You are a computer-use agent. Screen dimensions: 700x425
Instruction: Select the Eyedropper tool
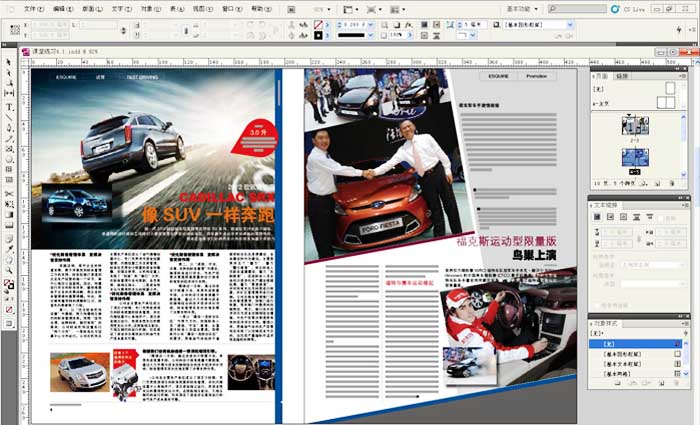(x=8, y=250)
